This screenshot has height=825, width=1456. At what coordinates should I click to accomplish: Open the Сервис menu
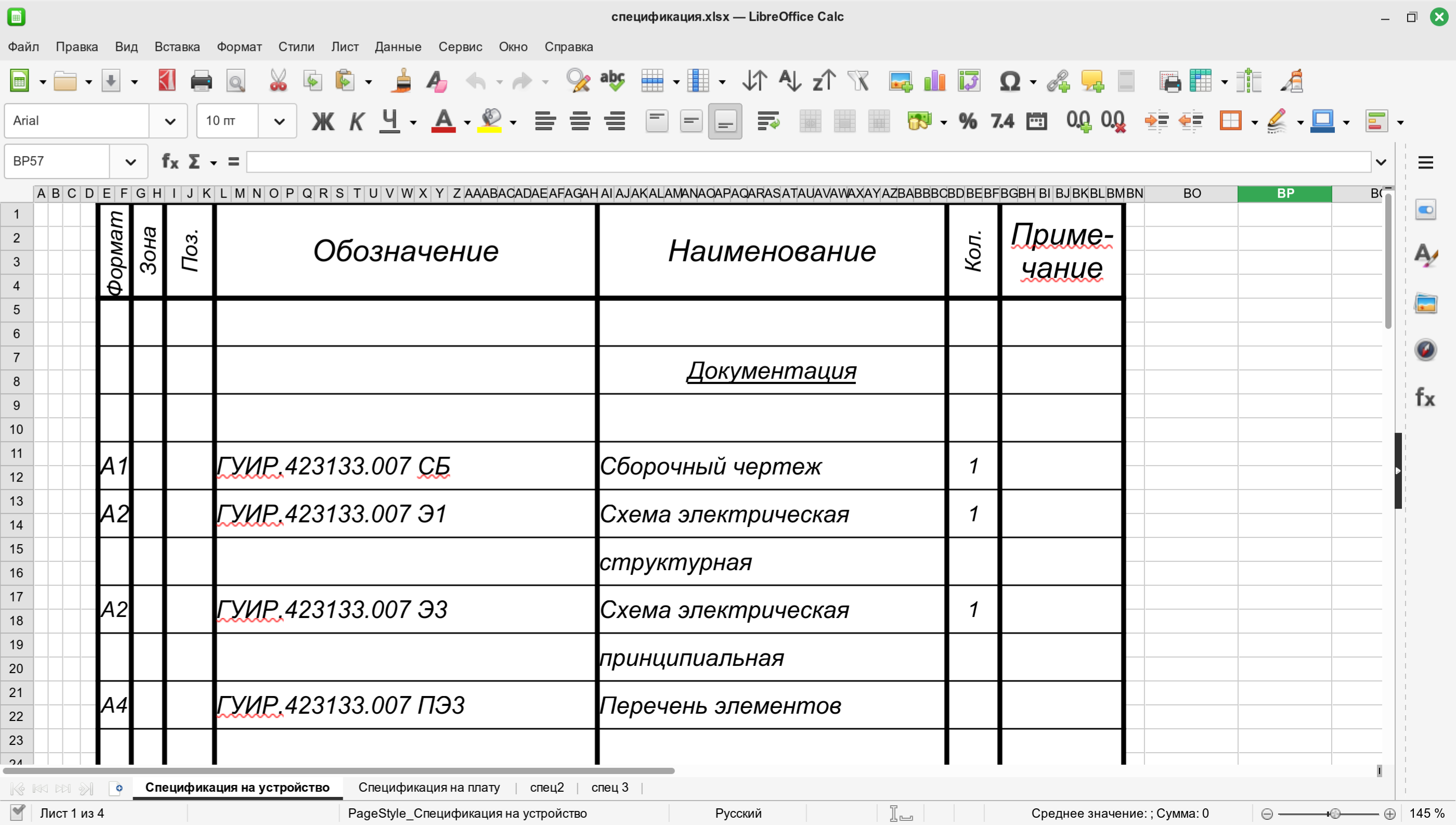[460, 46]
